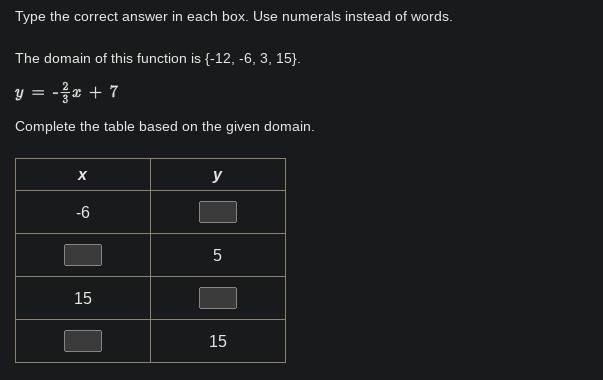Click the variable y starting the equation
Screen dimensions: 603x380
point(19,93)
